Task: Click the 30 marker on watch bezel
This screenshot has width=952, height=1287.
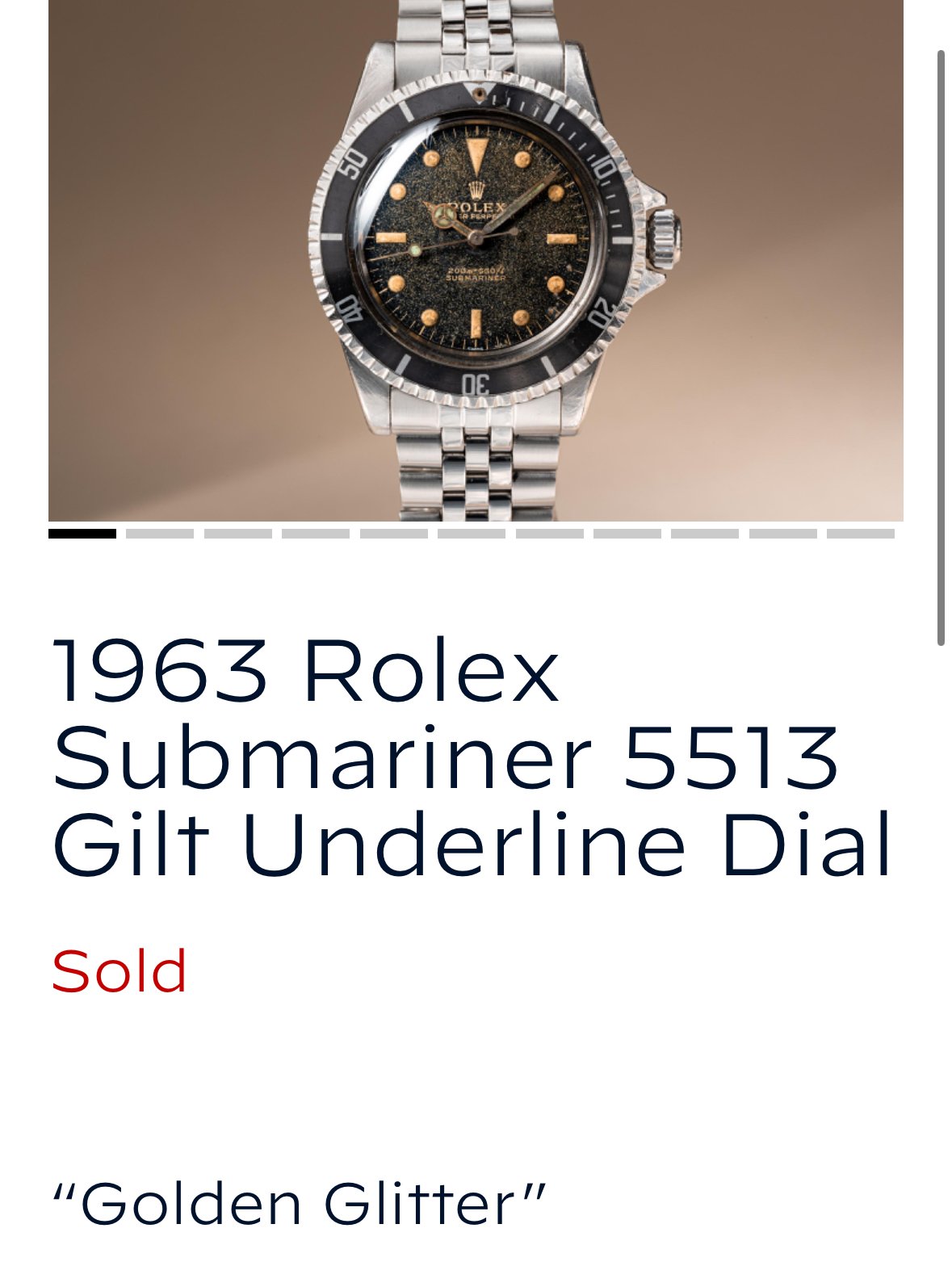Action: [476, 384]
